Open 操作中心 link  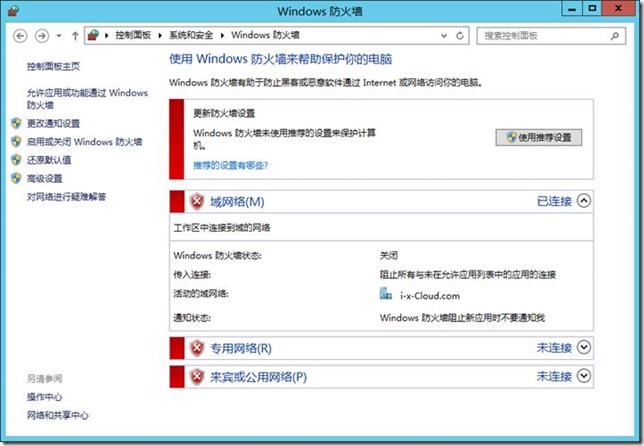point(44,397)
